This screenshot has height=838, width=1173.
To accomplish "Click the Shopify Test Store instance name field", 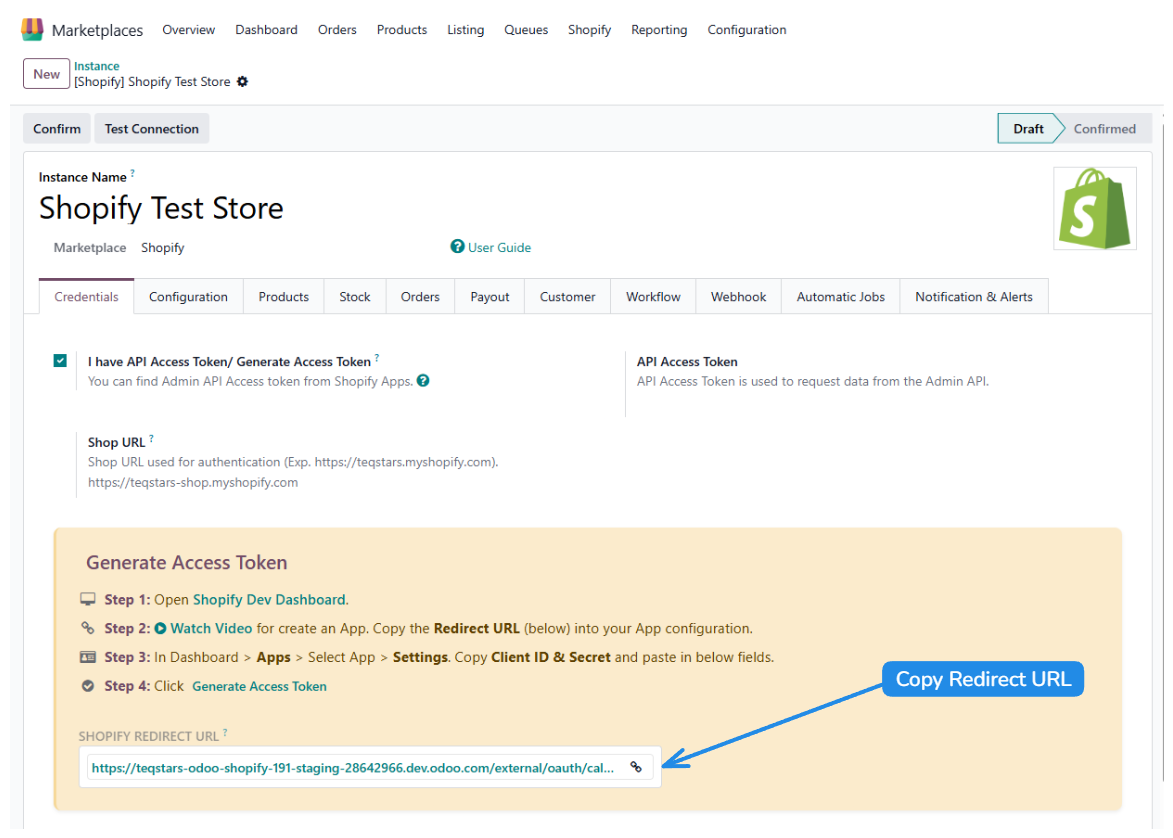I will pos(162,208).
